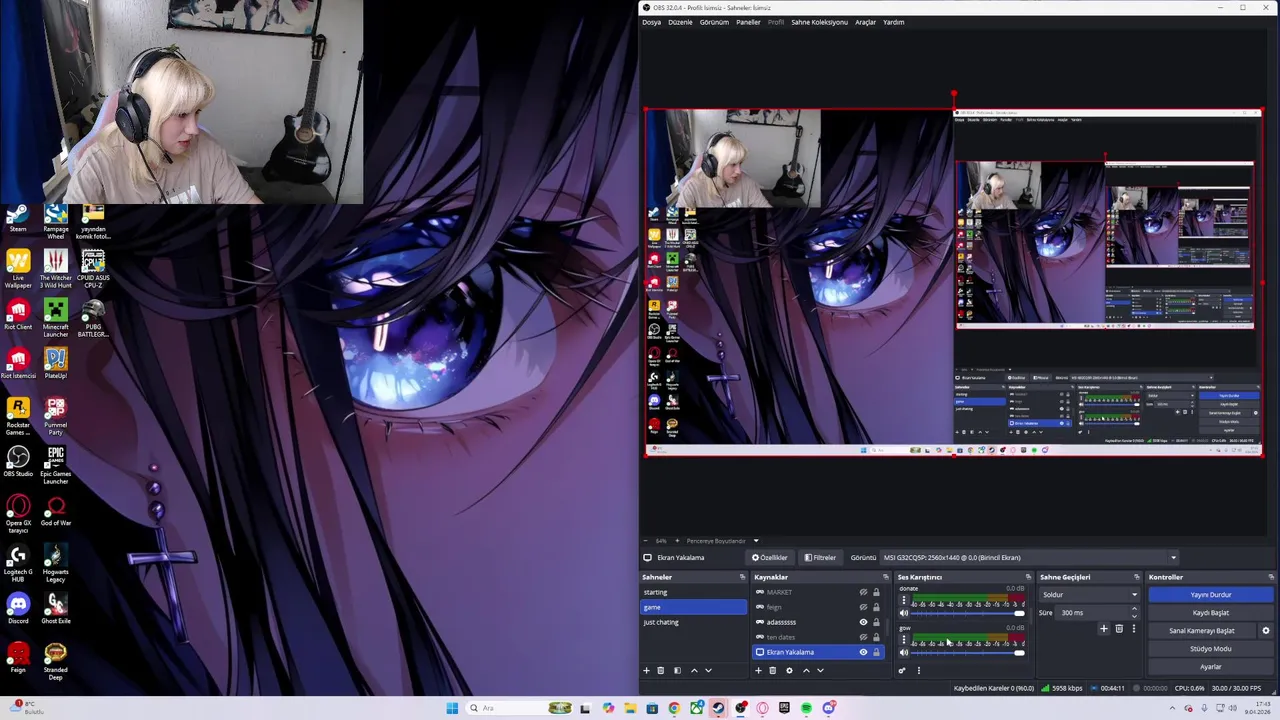Open scene filters icon in Sahneler toolbar
The height and width of the screenshot is (720, 1280).
[677, 670]
